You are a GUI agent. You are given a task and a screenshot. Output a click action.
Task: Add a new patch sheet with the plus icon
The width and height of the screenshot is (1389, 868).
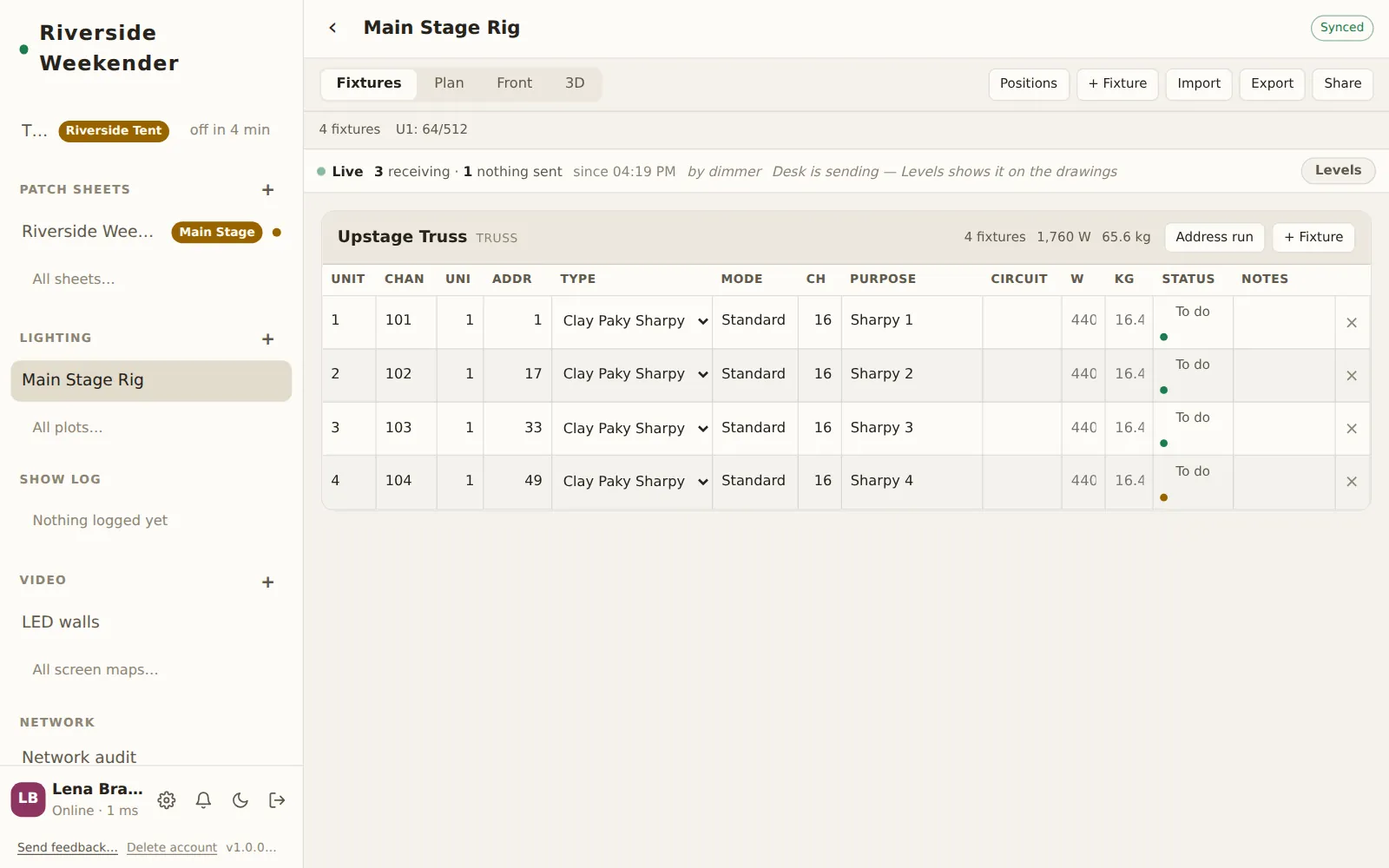pos(267,190)
